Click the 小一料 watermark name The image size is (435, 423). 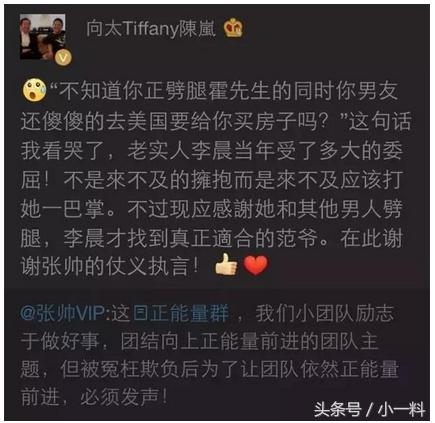[401, 409]
